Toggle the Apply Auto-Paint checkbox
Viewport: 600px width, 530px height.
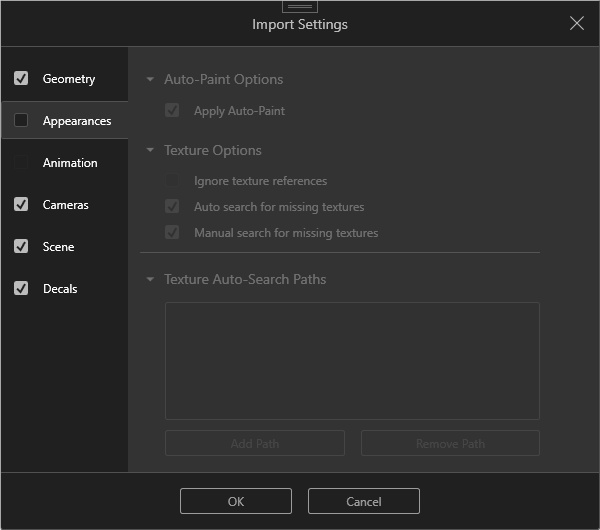(173, 111)
